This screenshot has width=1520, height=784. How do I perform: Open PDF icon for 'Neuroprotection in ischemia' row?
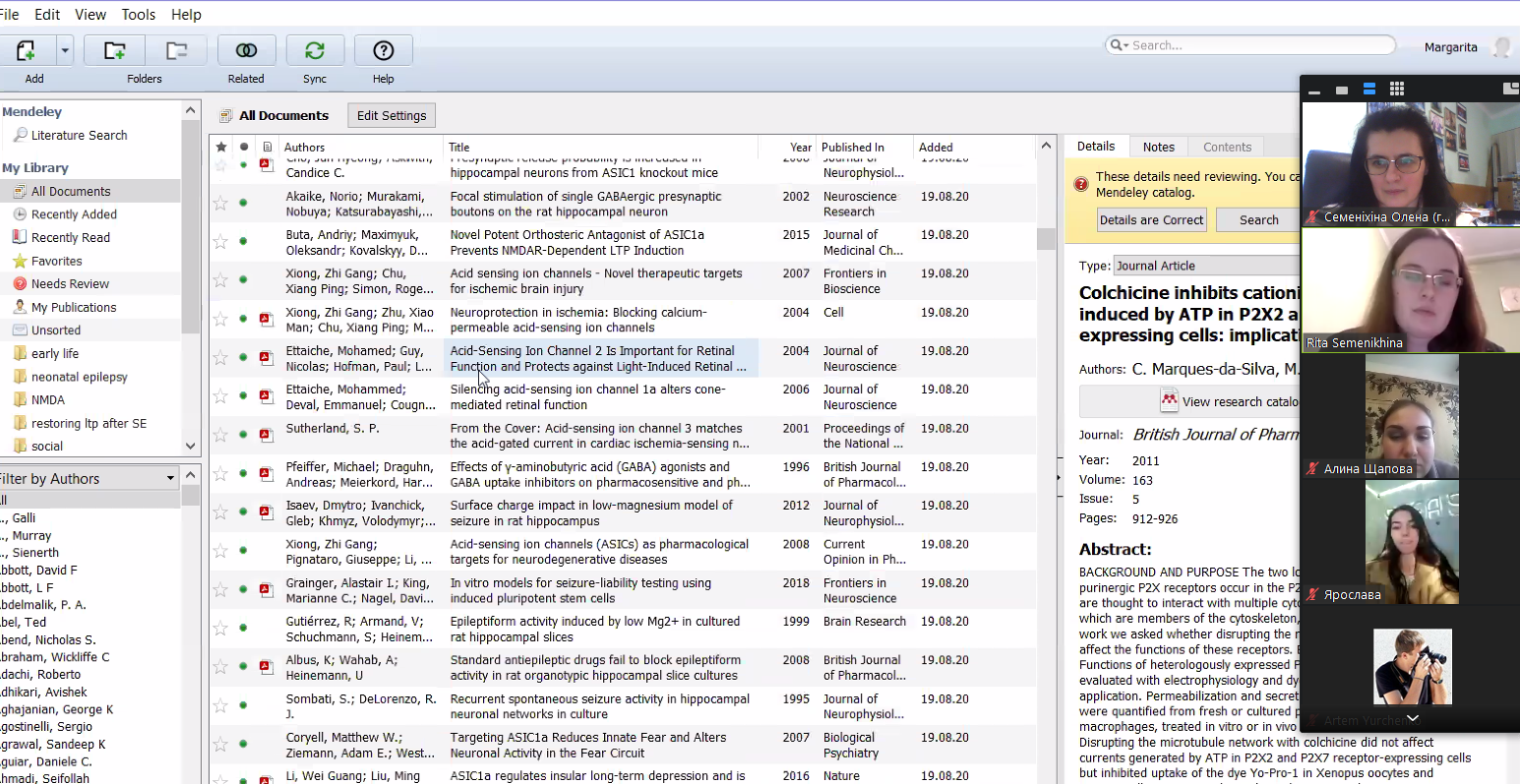[x=266, y=320]
